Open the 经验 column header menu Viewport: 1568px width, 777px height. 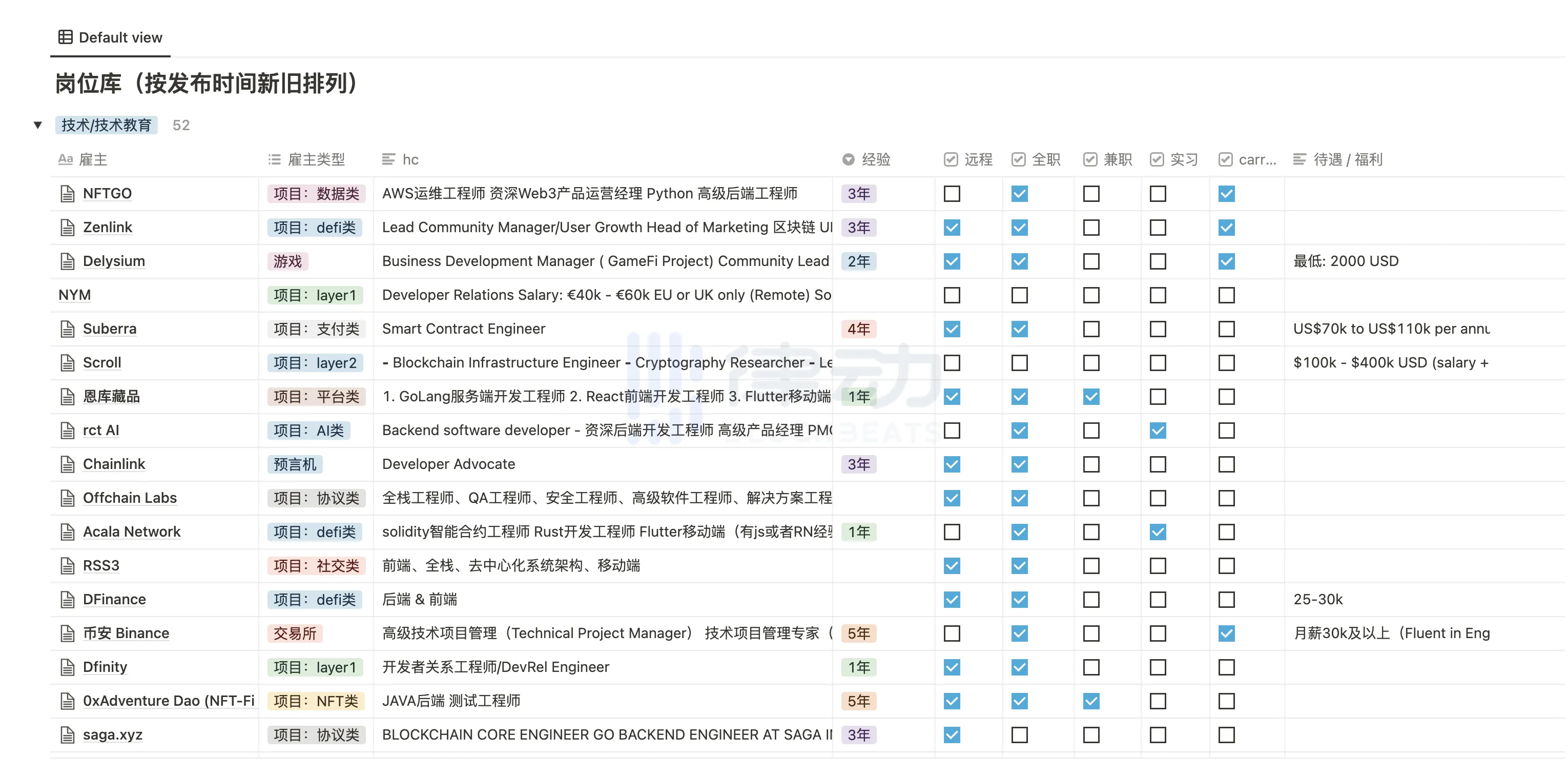coord(884,159)
